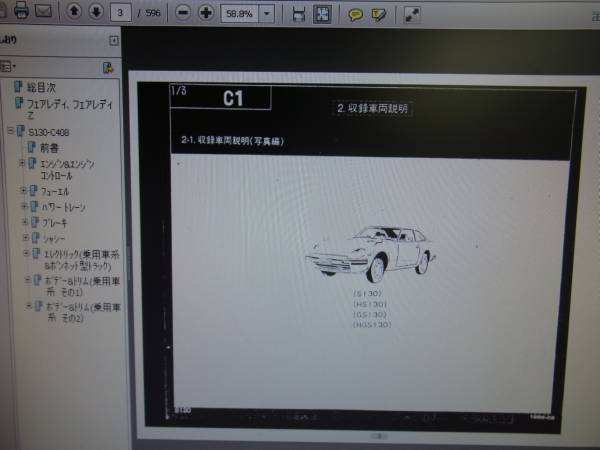Viewport: 600px width, 450px height.
Task: Click the fit-width scrolling mode icon
Action: pos(298,14)
